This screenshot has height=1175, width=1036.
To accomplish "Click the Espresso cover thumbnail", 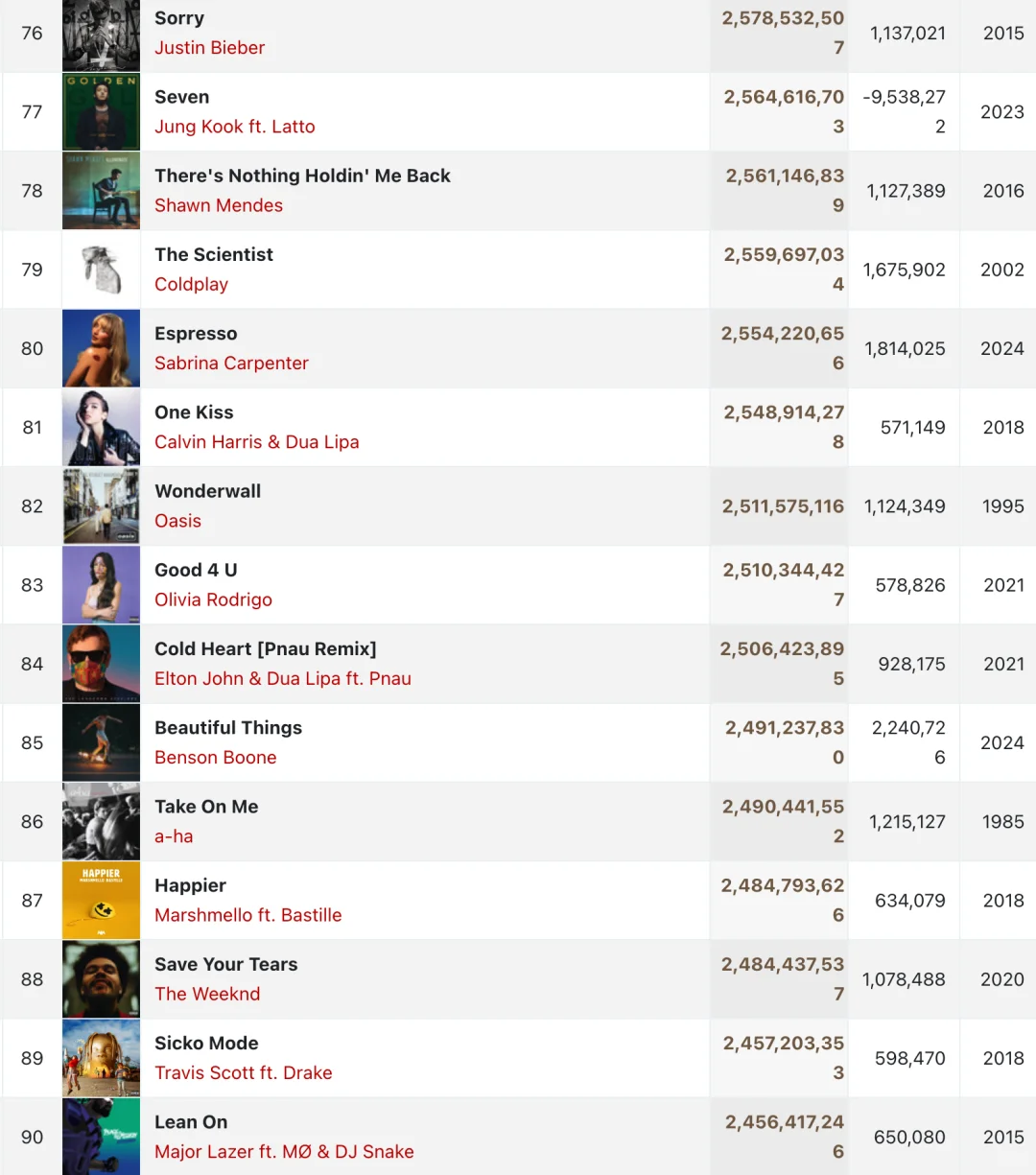I will [101, 348].
